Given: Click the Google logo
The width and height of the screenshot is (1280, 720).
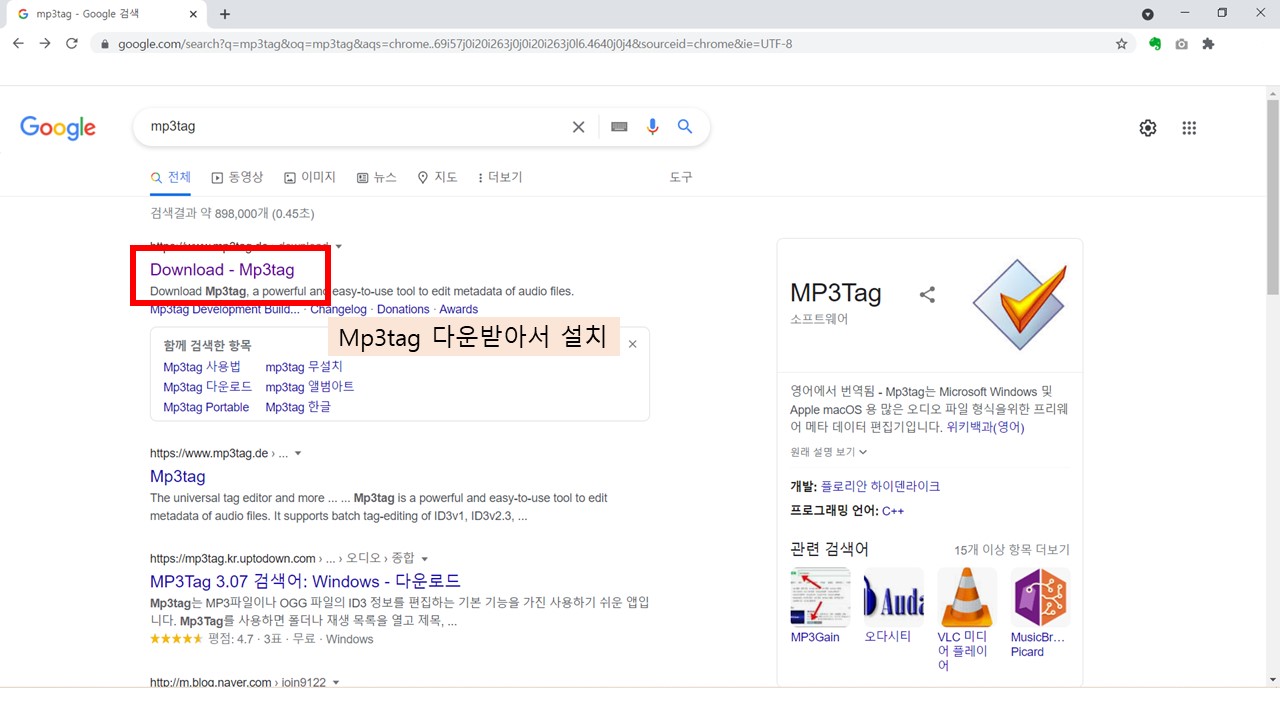Looking at the screenshot, I should 58,127.
